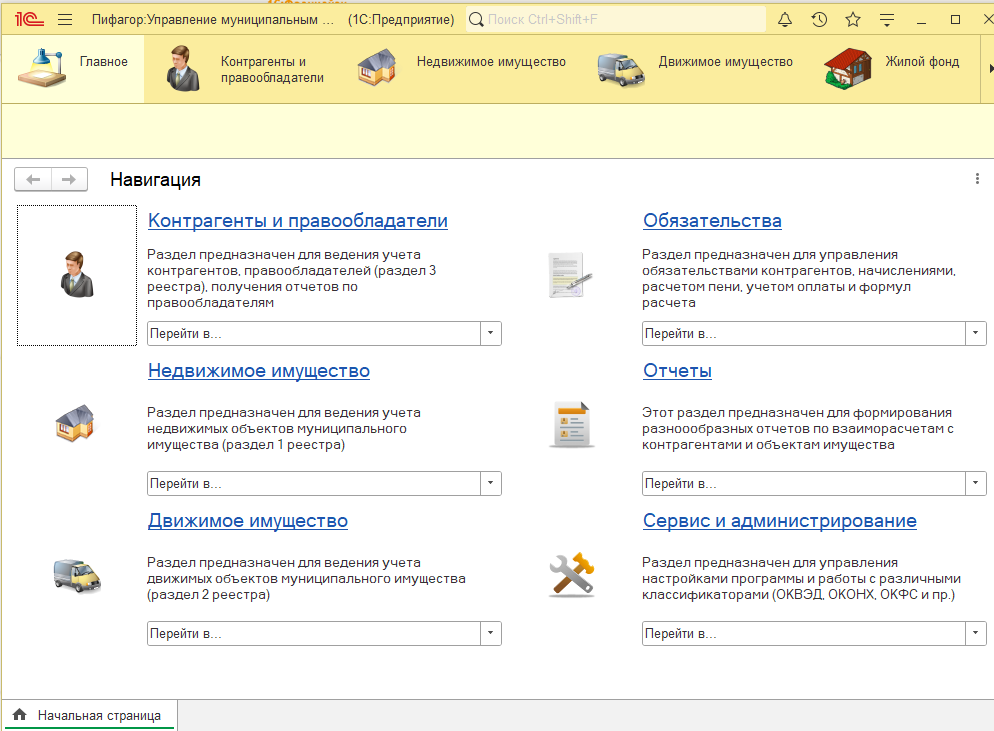
Task: Click van icon in top section panel
Action: click(621, 69)
